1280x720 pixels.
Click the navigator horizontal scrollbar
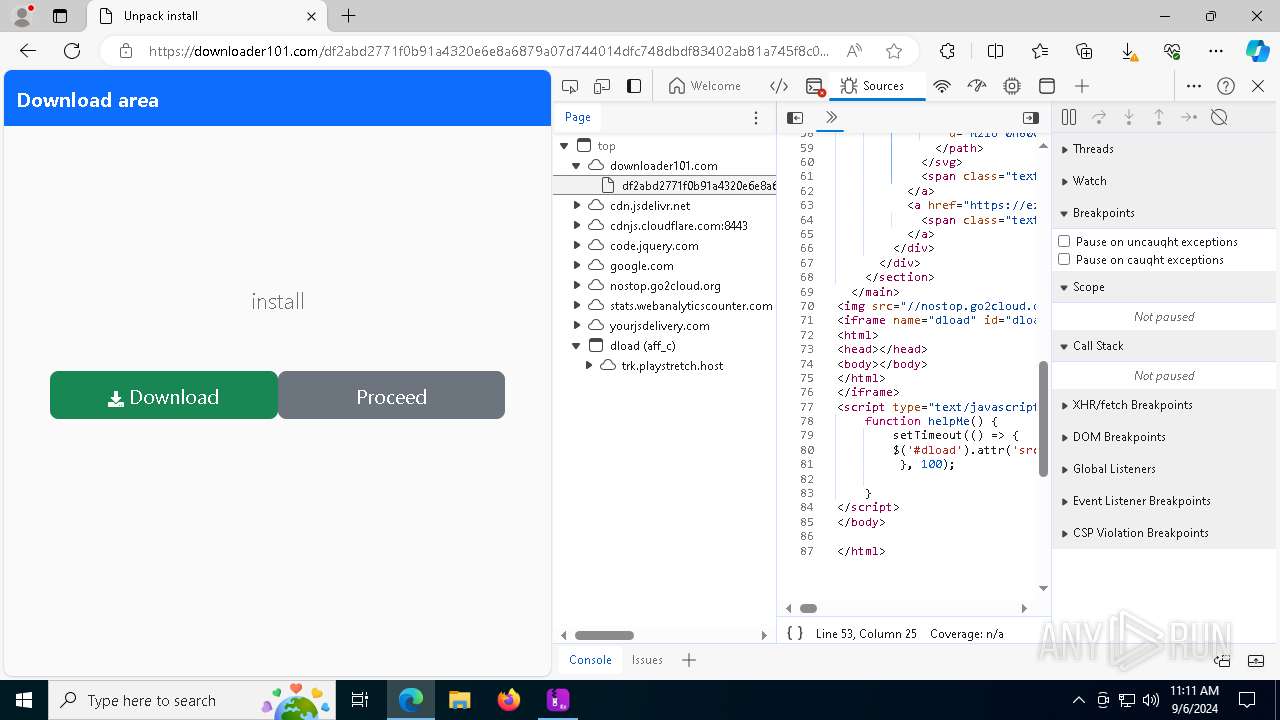click(x=604, y=635)
